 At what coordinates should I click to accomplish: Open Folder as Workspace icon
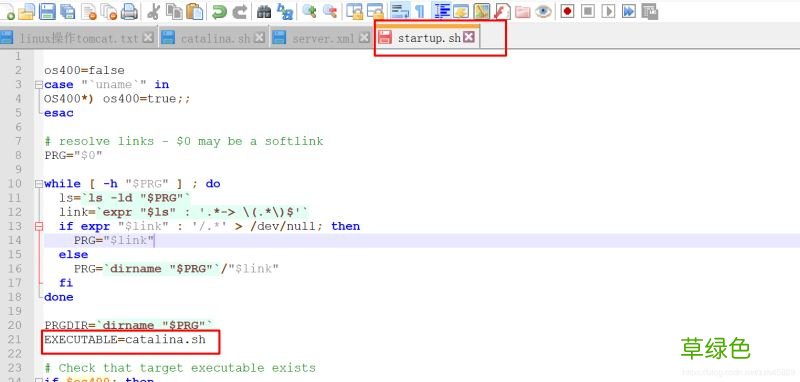(522, 11)
